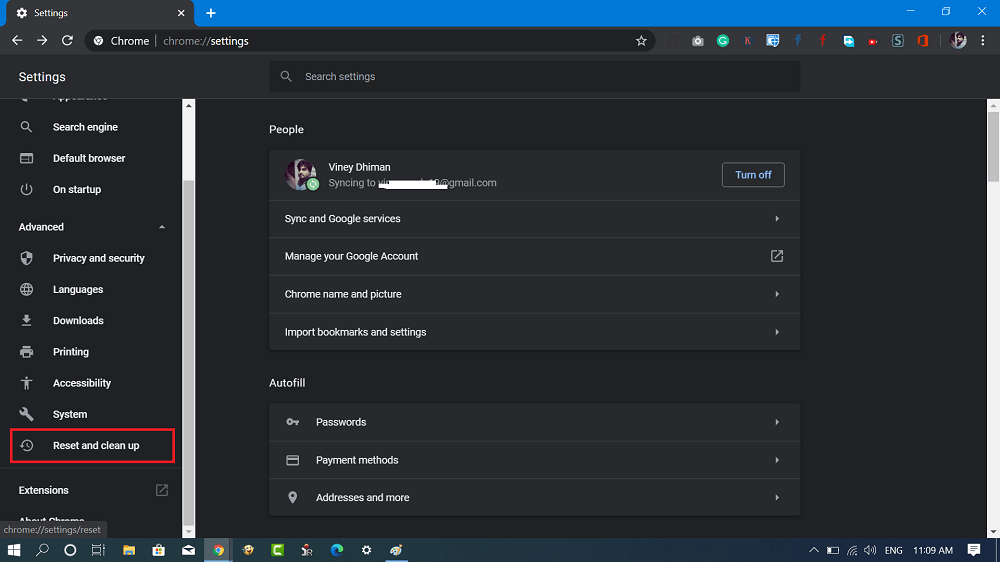Click the volume icon in system tray
This screenshot has width=1000, height=562.
(x=870, y=550)
